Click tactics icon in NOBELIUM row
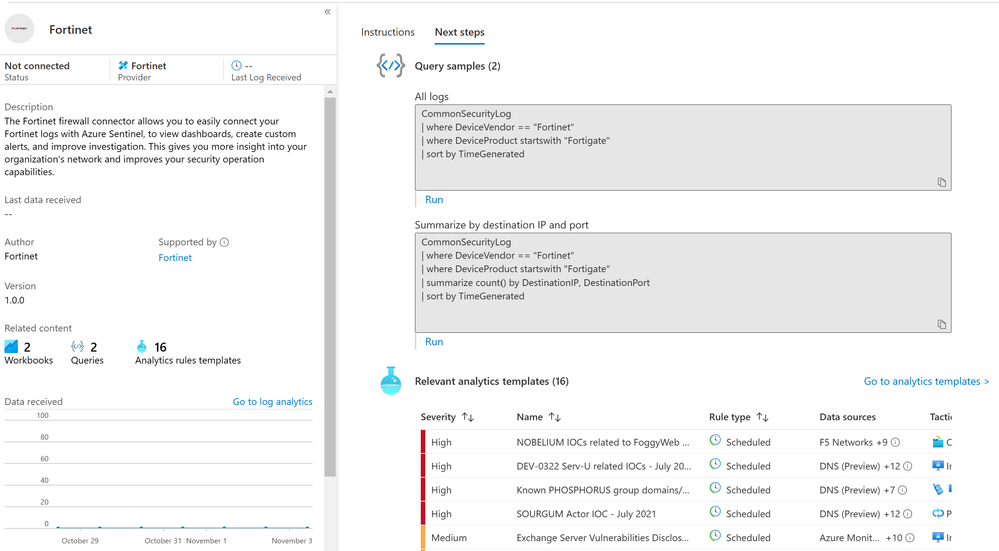999x551 pixels. click(x=938, y=442)
